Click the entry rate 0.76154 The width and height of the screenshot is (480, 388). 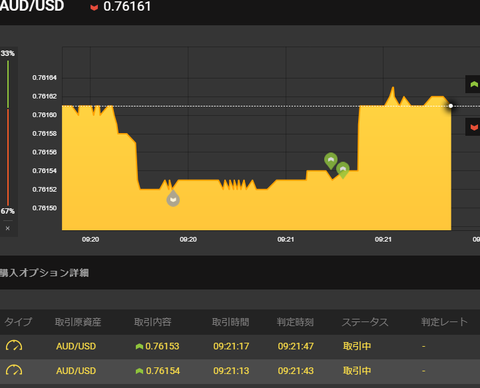163,371
